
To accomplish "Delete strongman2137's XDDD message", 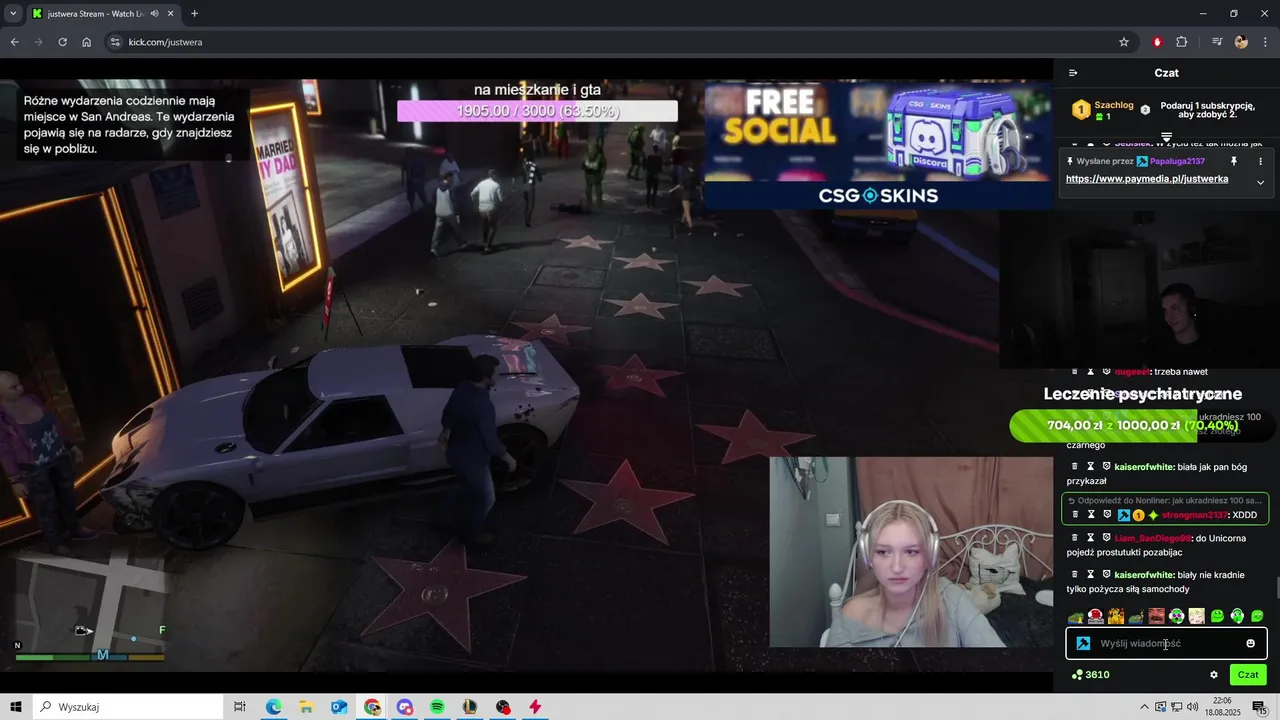I will pyautogui.click(x=1075, y=515).
